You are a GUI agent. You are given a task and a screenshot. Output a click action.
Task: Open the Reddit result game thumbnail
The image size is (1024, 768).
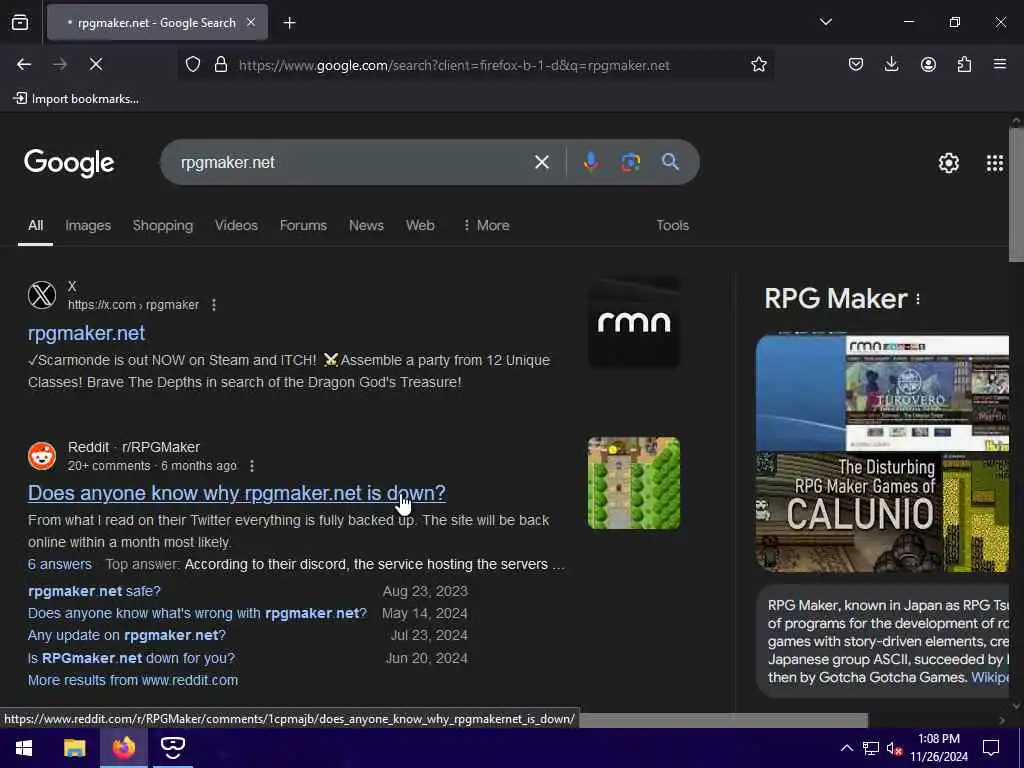633,483
